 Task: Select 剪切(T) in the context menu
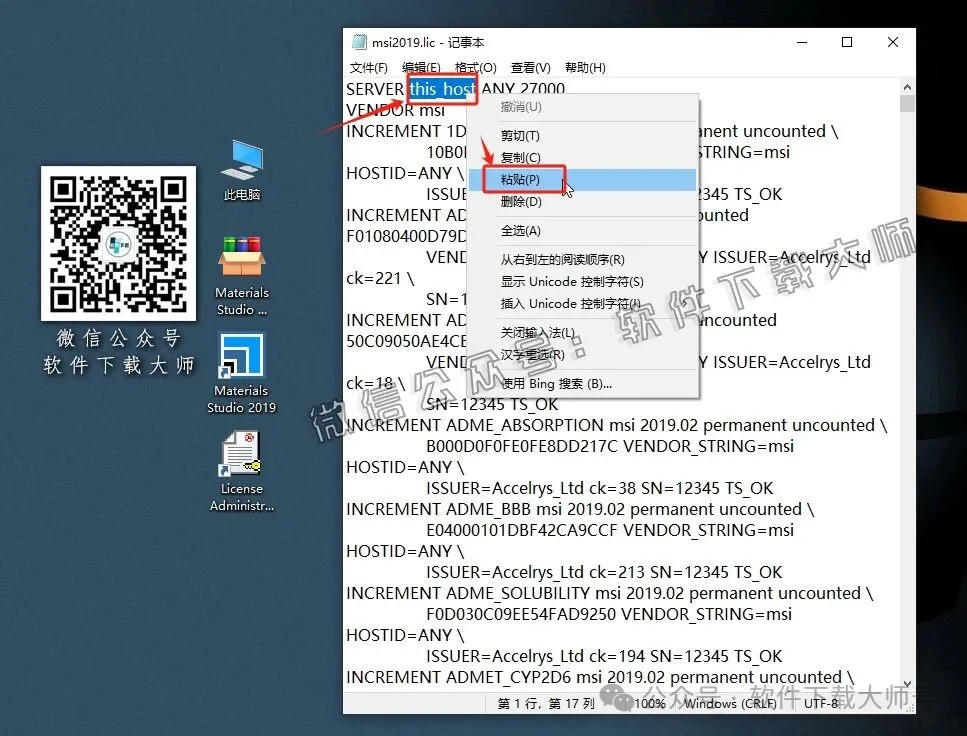point(520,136)
